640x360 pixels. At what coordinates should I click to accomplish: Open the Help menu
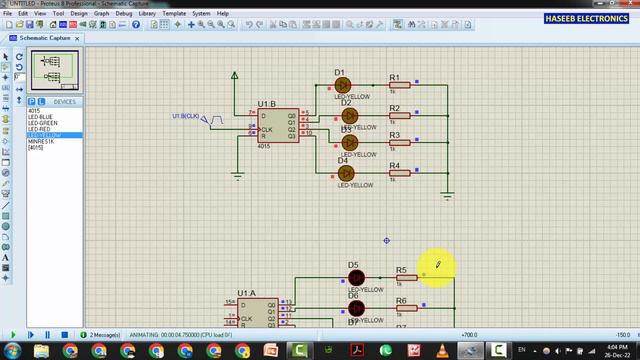[222, 13]
